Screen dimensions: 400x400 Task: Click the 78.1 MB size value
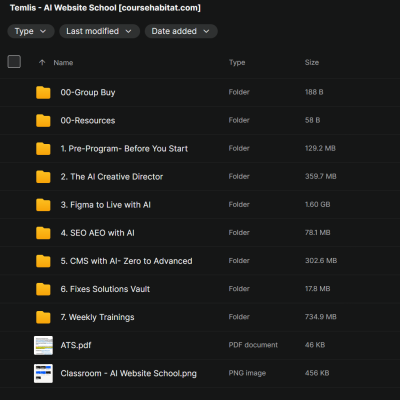317,233
